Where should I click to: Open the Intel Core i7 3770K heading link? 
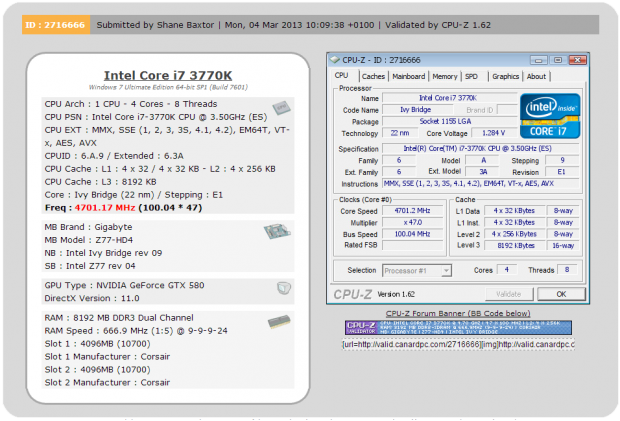[168, 75]
